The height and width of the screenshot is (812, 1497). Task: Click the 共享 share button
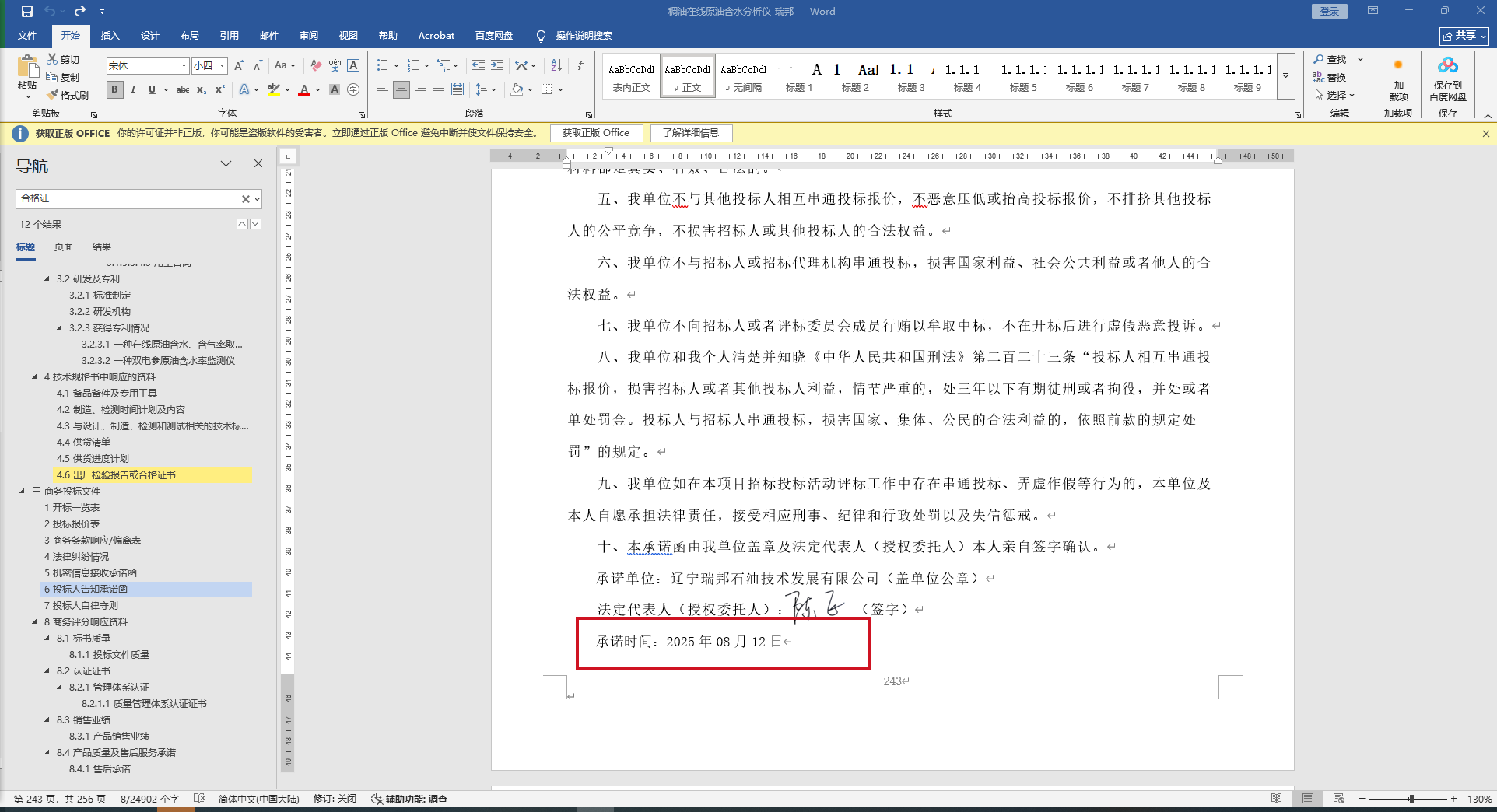click(x=1464, y=36)
